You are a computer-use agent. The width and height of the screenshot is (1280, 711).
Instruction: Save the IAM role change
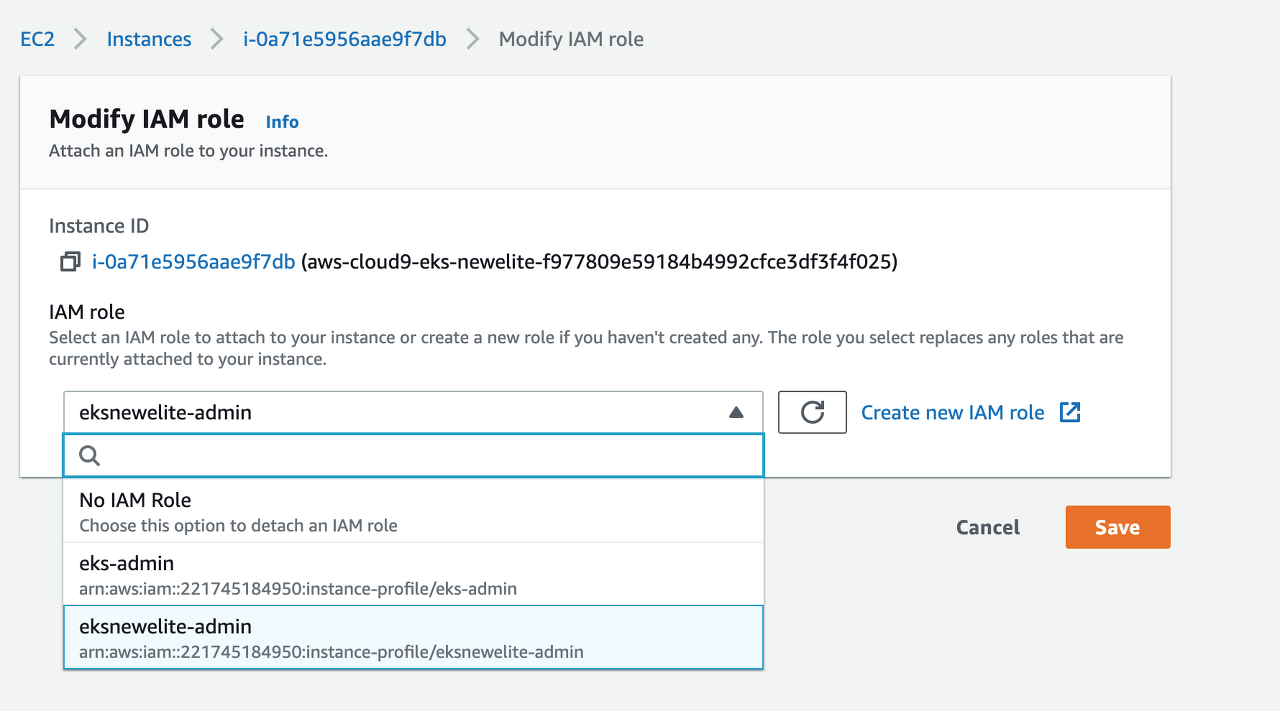coord(1117,527)
